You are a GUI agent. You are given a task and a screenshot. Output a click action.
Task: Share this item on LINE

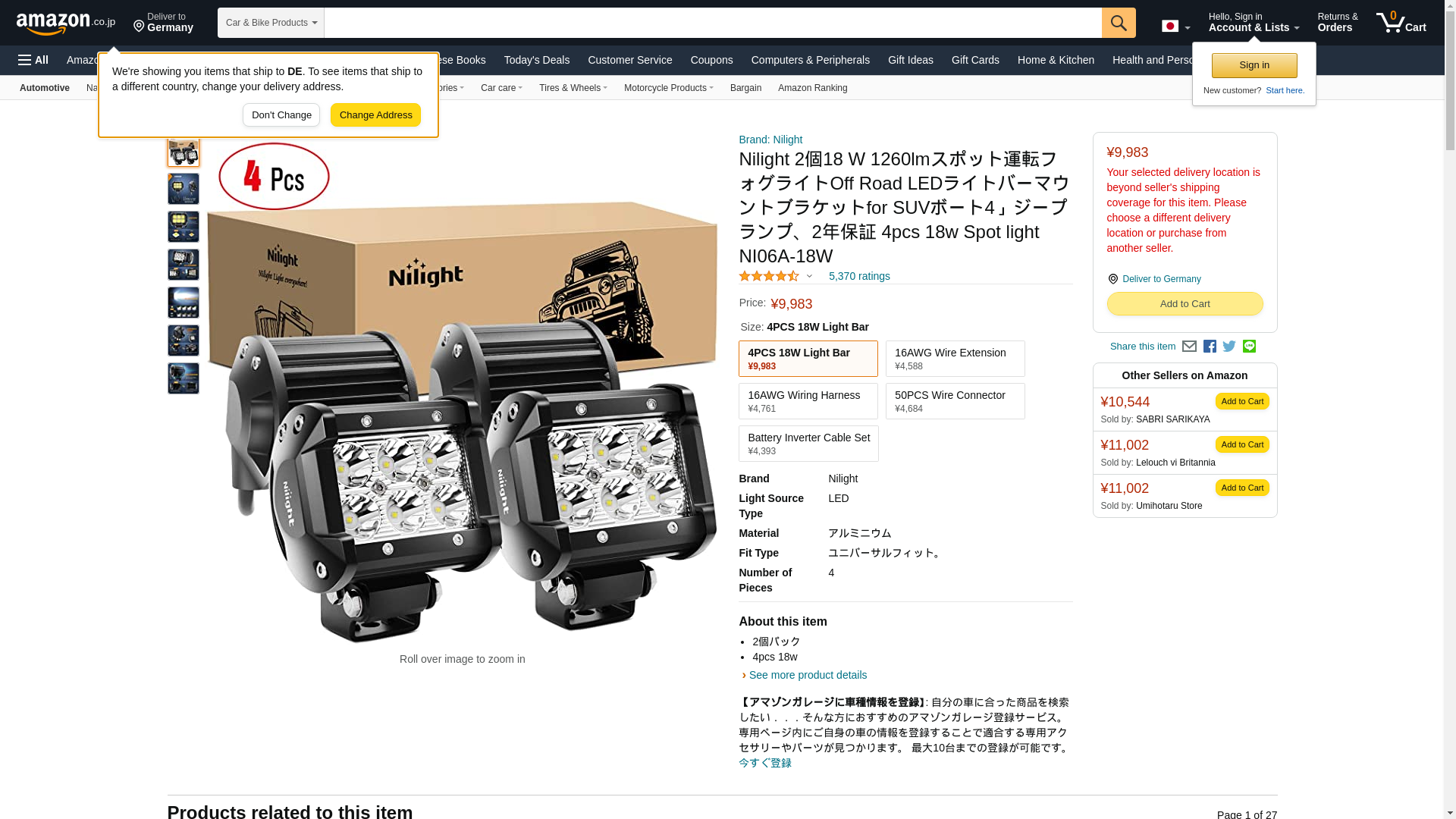click(1249, 347)
